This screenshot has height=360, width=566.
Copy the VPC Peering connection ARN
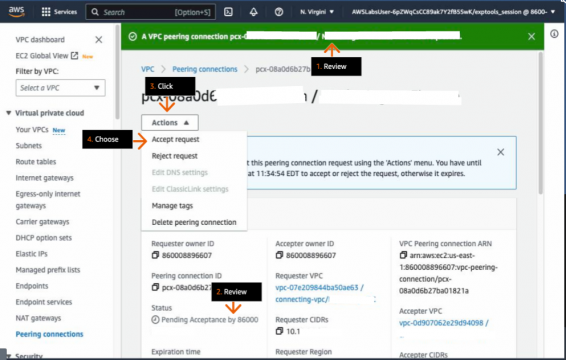click(x=403, y=255)
